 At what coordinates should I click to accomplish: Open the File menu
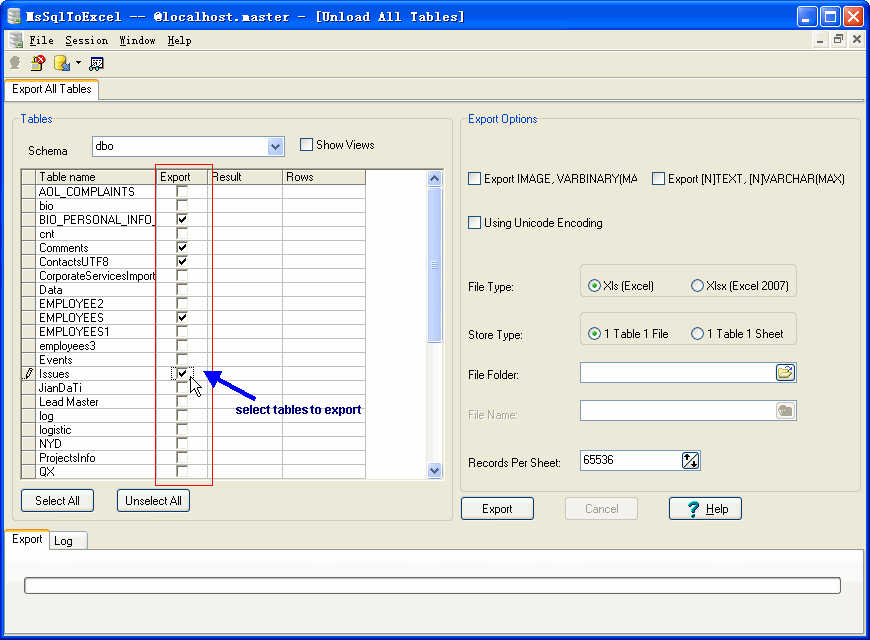[41, 41]
